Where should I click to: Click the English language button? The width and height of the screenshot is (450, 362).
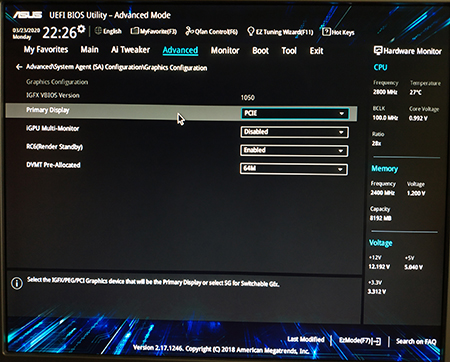click(112, 31)
